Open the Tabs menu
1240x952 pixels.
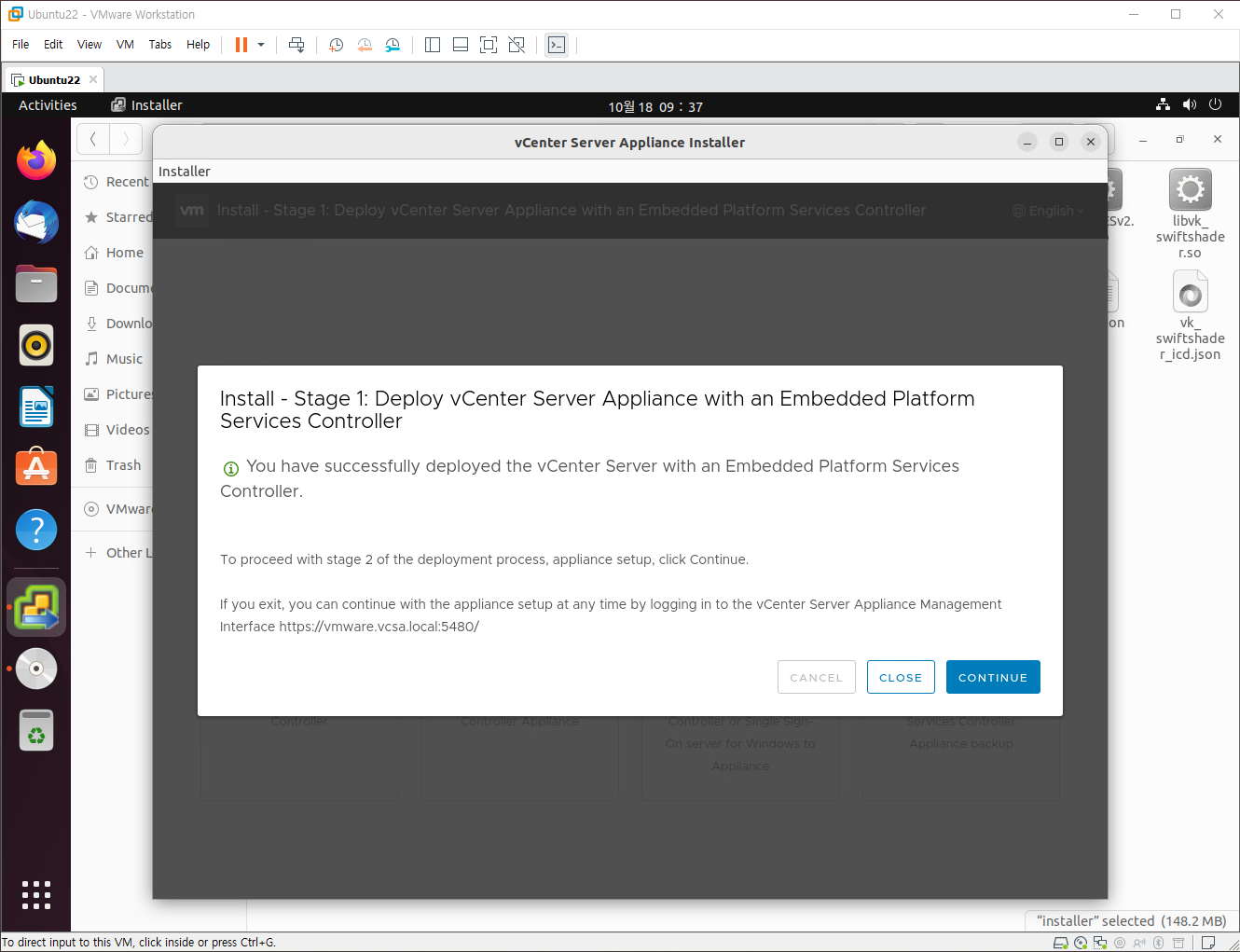tap(160, 44)
